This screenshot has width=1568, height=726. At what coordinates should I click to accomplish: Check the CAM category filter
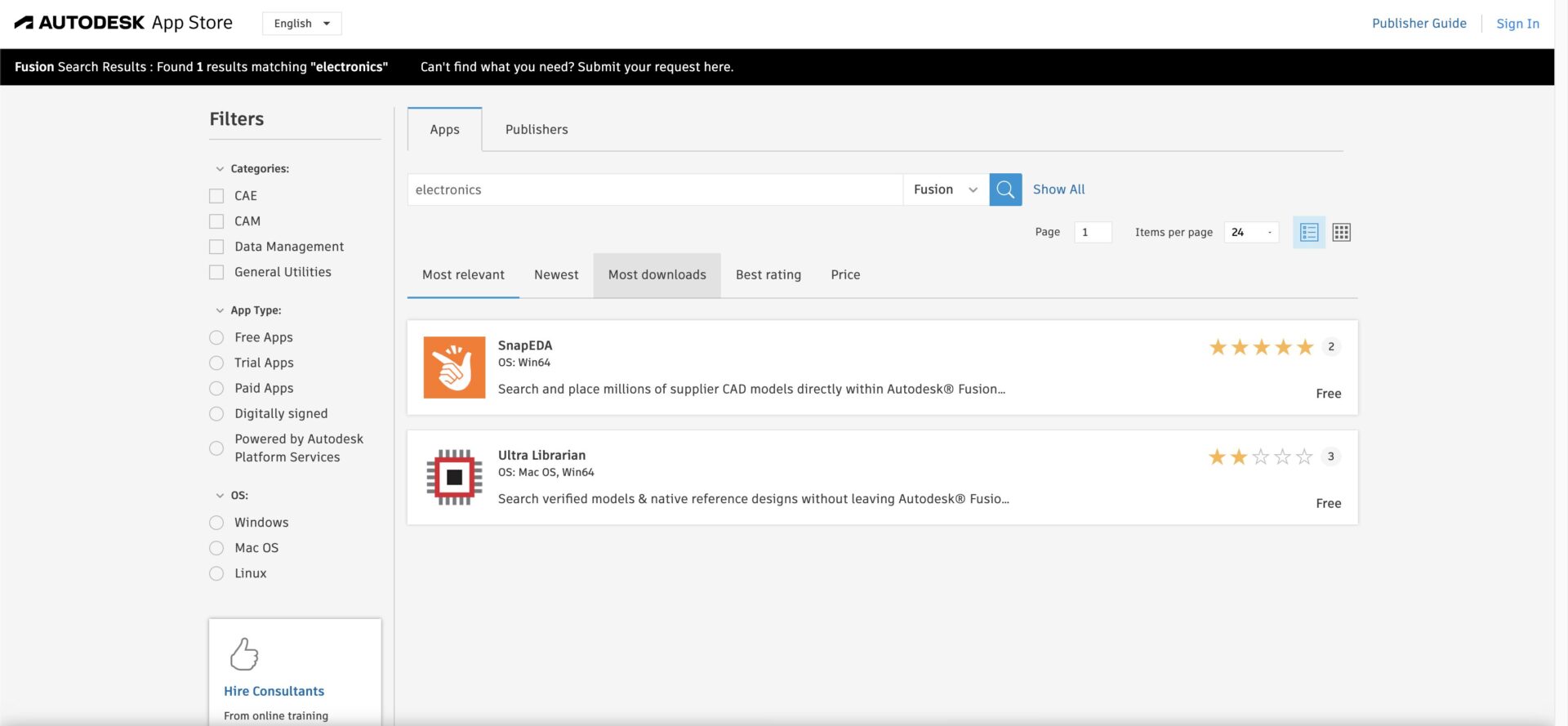216,221
